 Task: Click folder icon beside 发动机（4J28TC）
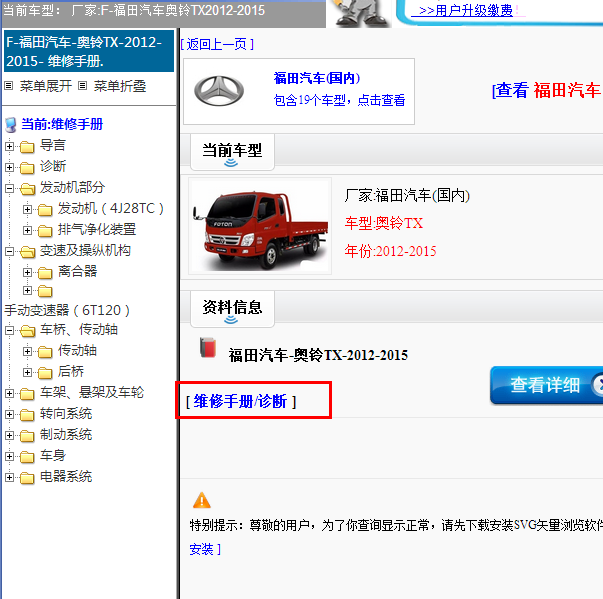click(45, 210)
